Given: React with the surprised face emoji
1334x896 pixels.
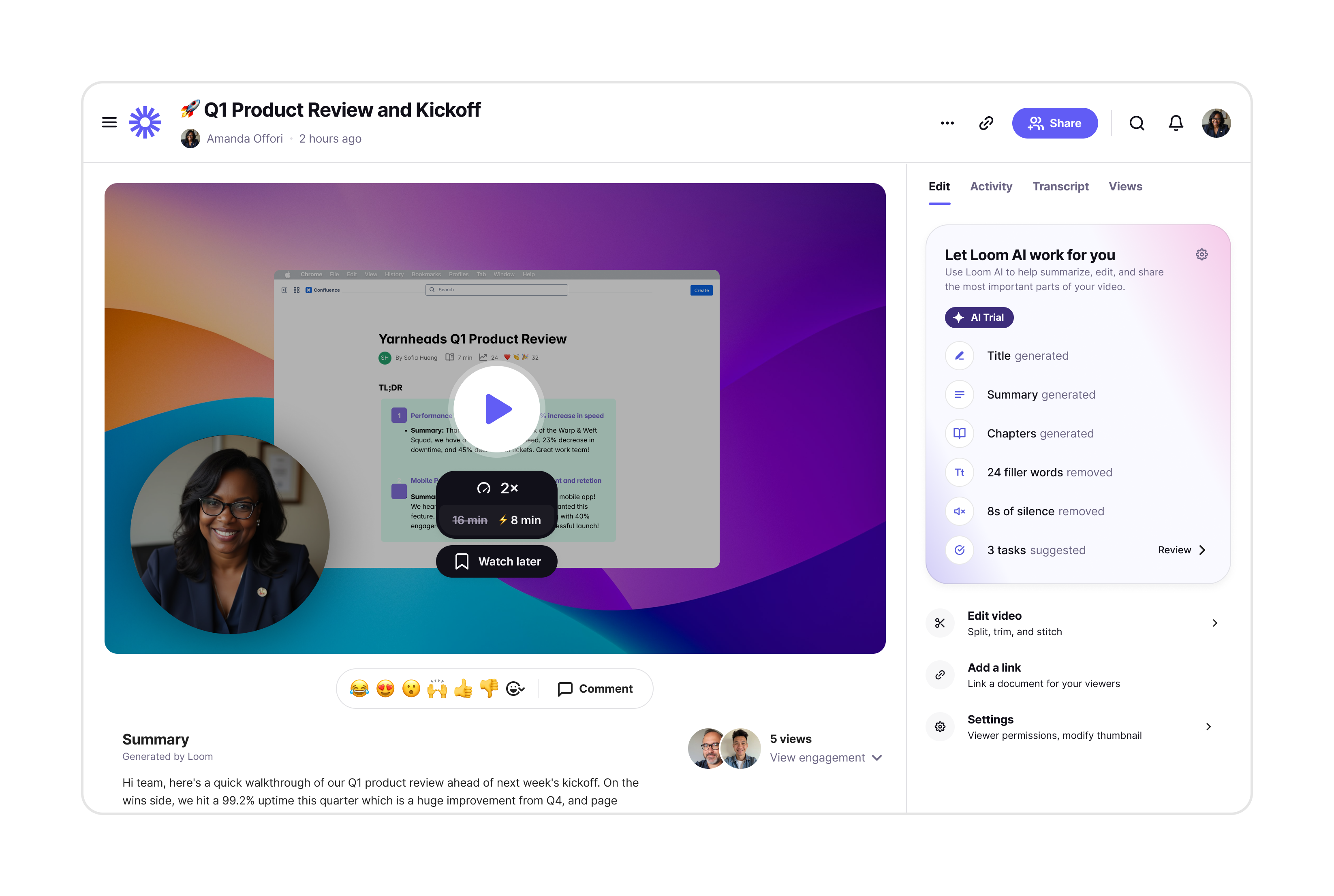Looking at the screenshot, I should point(411,689).
